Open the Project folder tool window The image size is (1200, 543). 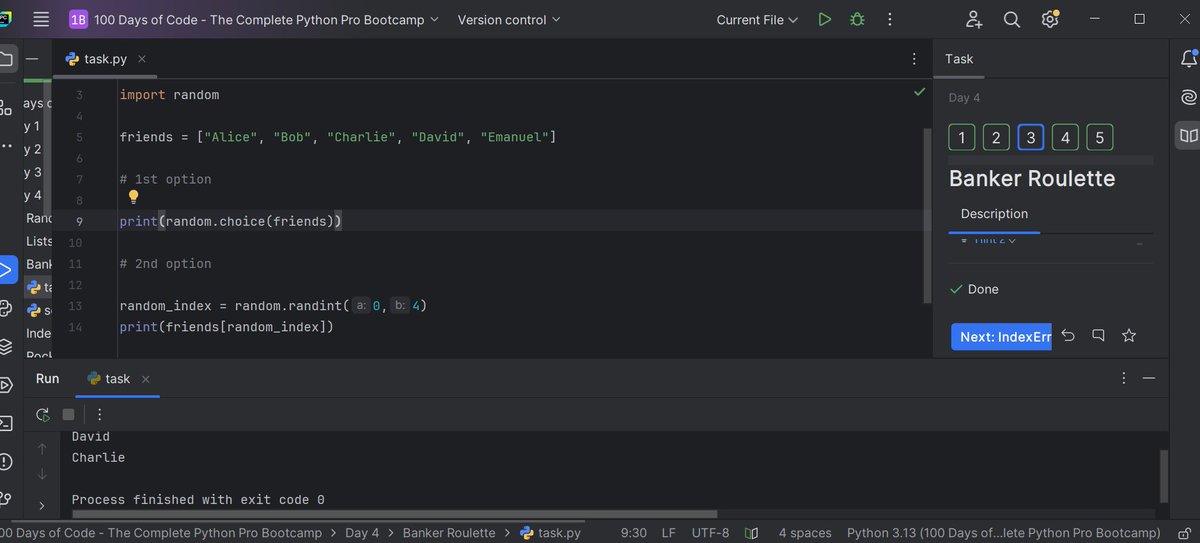(x=6, y=59)
